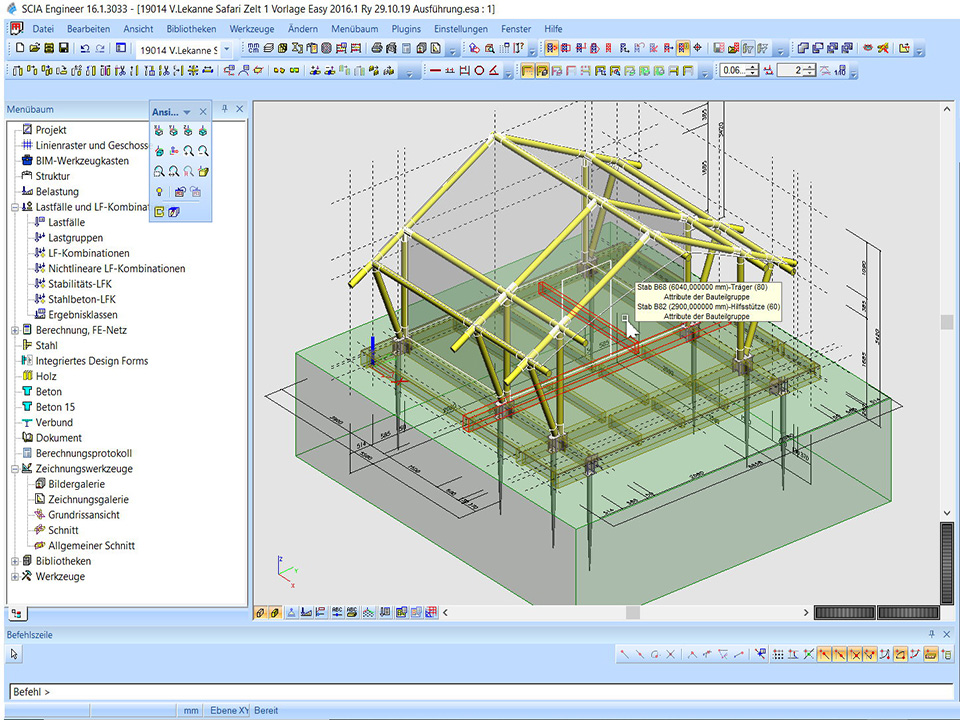Pin the Menübaum panel
The height and width of the screenshot is (720, 960).
[x=225, y=109]
